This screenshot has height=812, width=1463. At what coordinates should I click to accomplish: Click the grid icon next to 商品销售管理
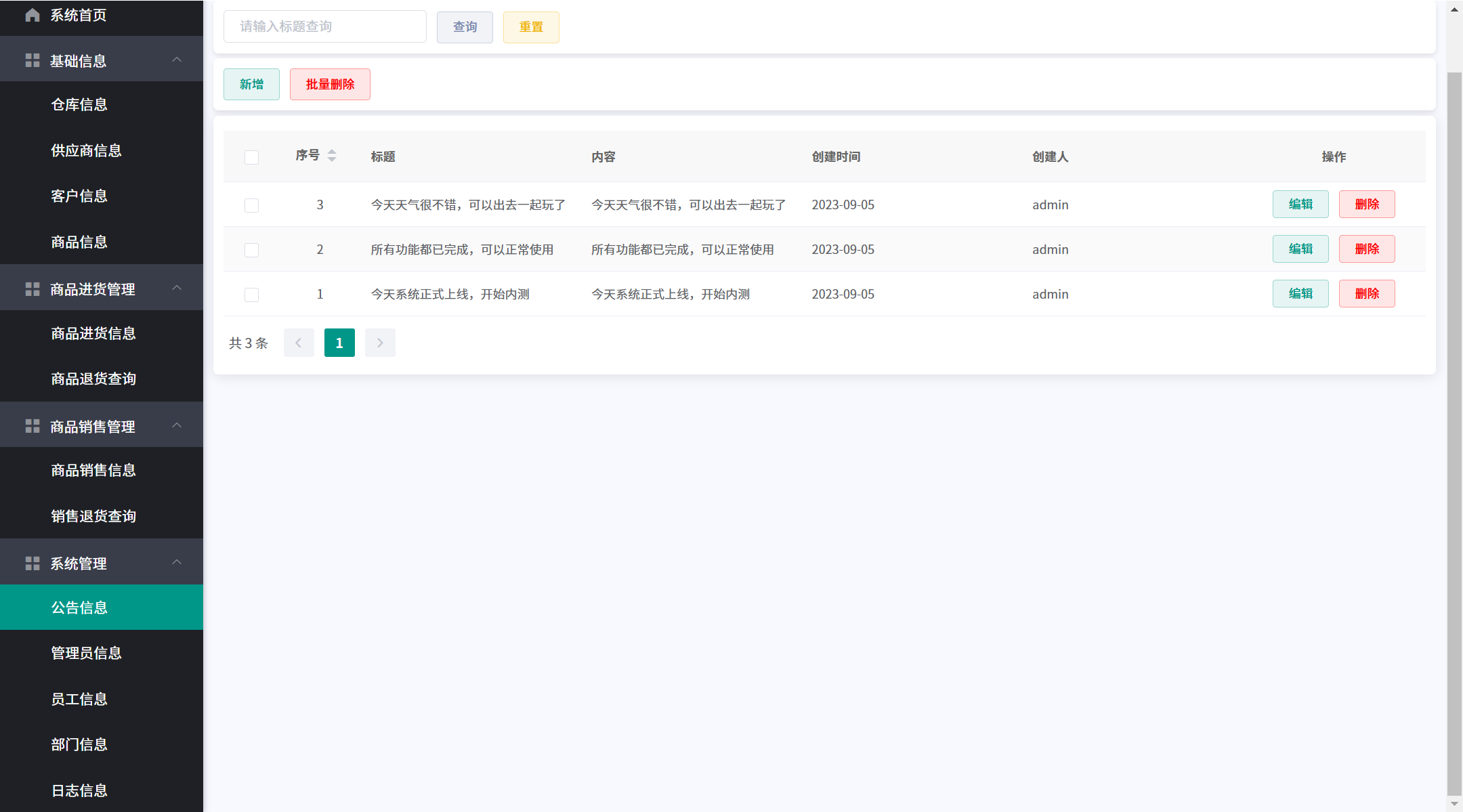[x=32, y=426]
